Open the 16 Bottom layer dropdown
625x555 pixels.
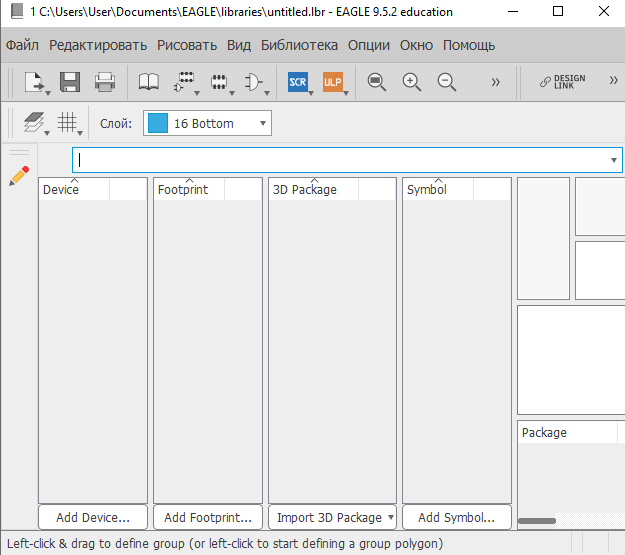click(207, 123)
